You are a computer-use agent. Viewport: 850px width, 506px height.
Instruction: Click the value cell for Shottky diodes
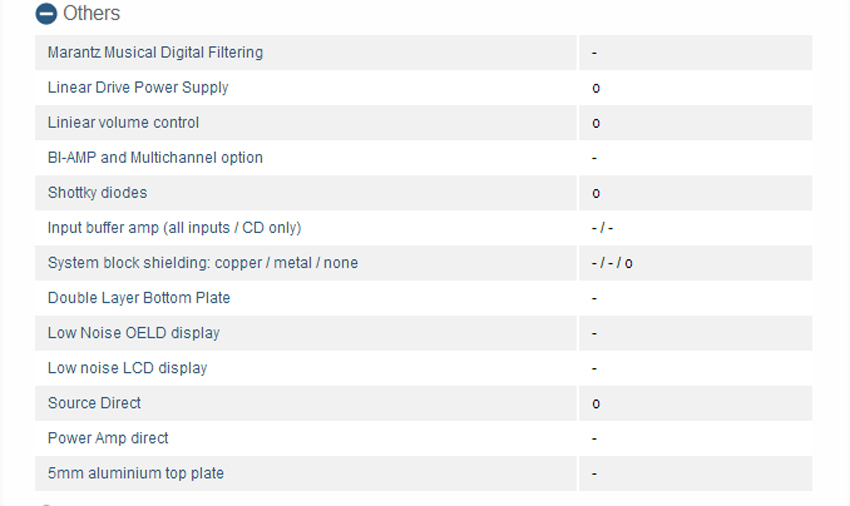696,193
